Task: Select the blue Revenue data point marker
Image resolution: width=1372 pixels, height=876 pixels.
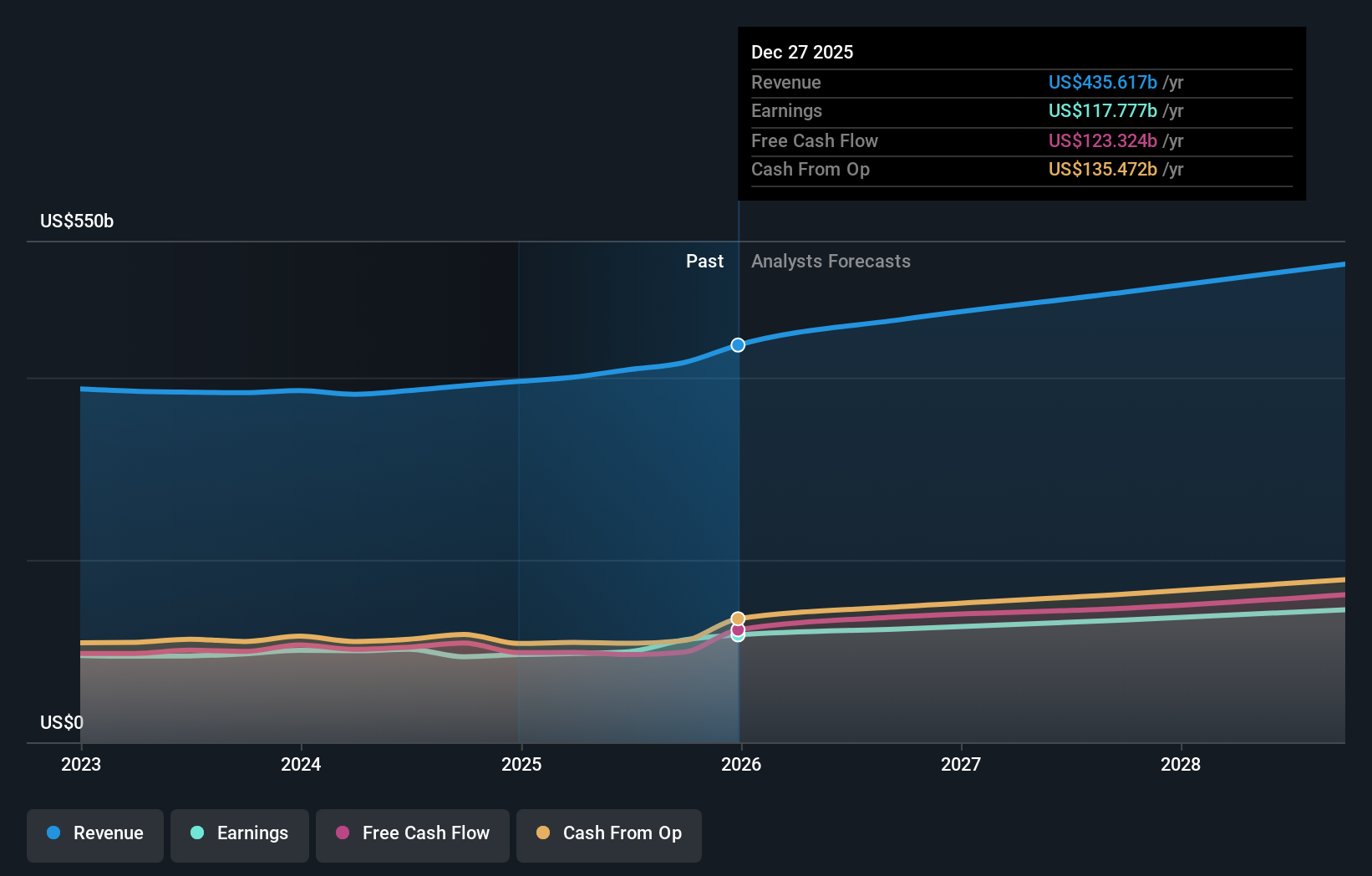Action: [738, 344]
